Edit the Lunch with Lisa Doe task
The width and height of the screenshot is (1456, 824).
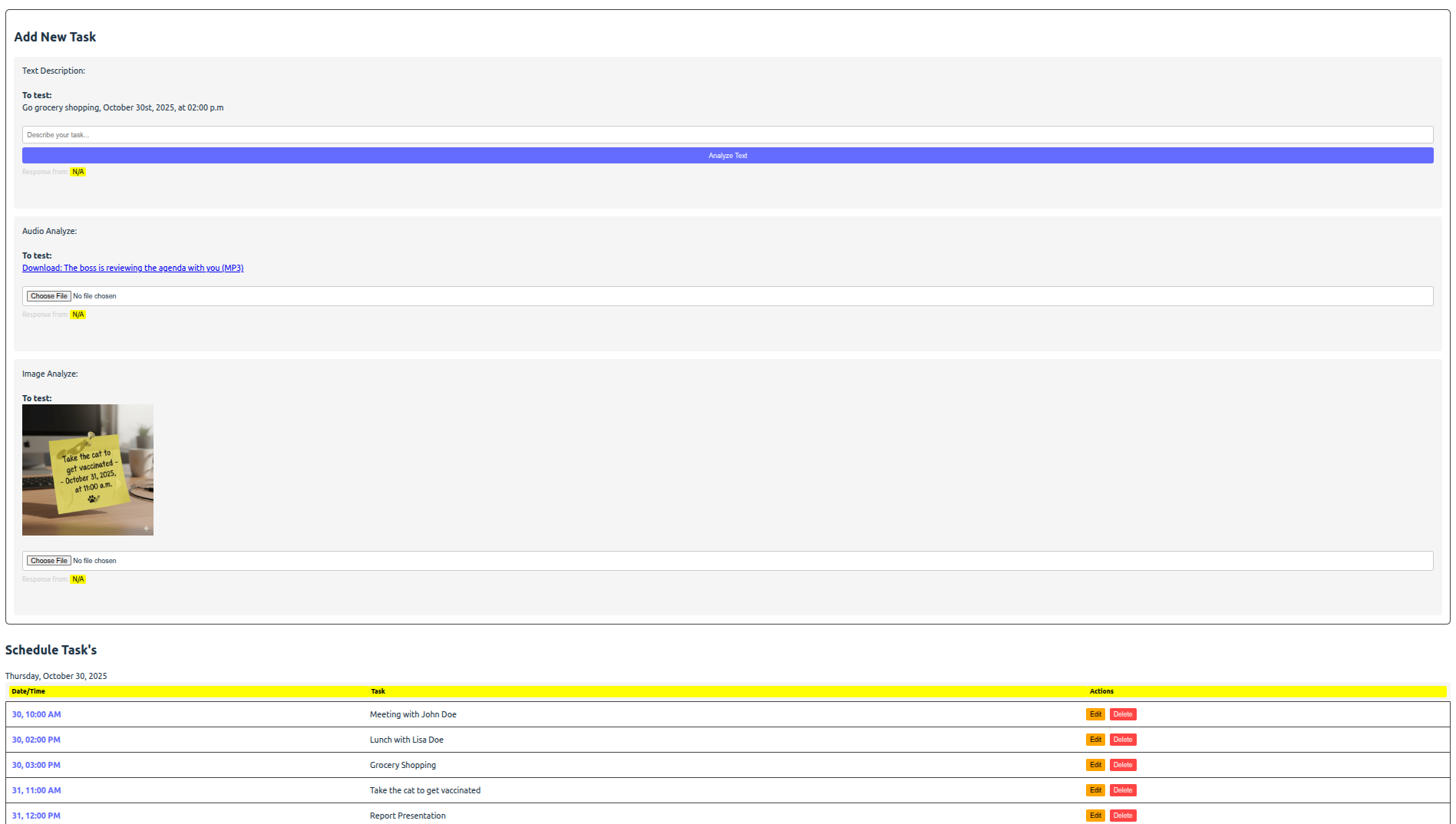[1095, 740]
